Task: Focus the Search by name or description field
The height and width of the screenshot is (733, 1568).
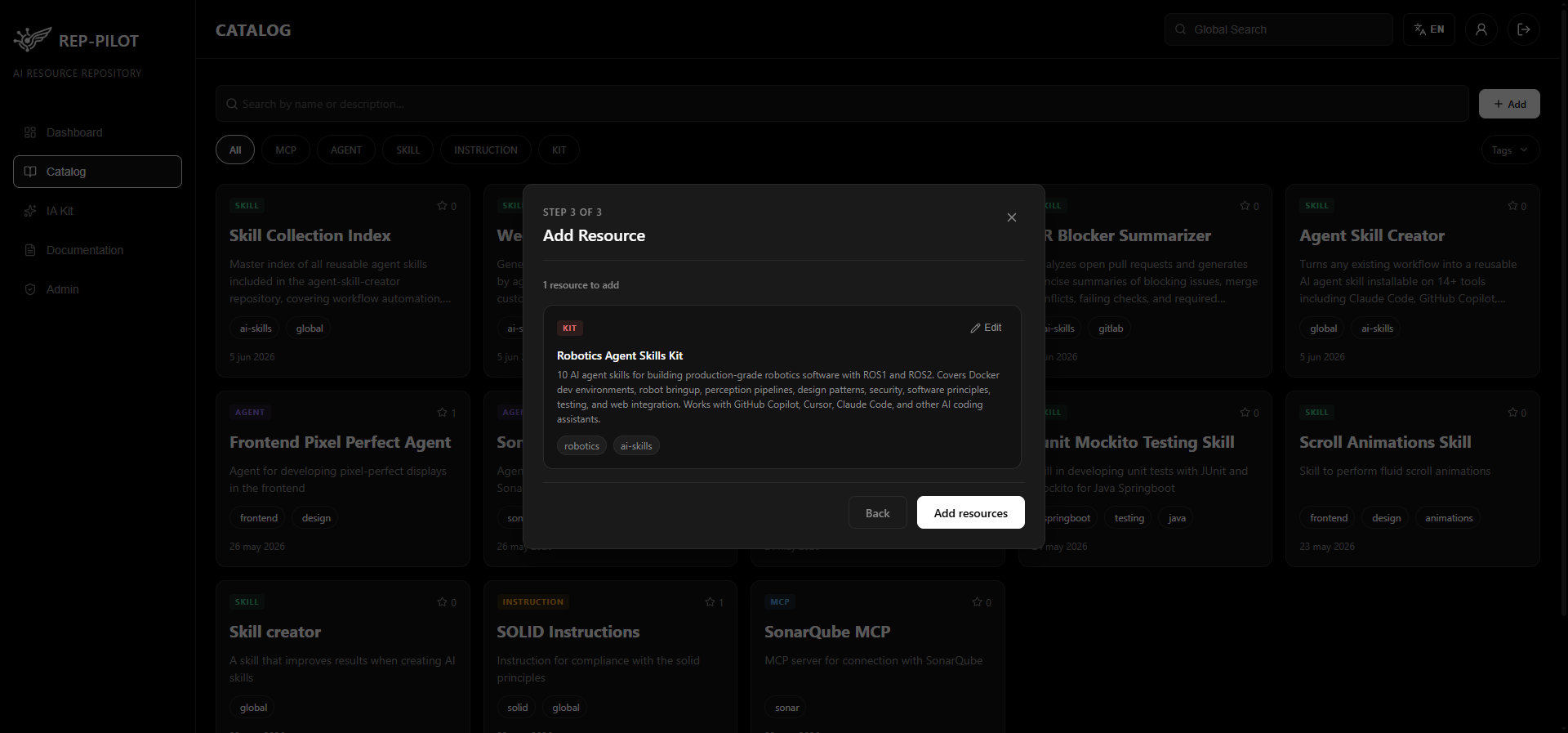Action: point(842,104)
